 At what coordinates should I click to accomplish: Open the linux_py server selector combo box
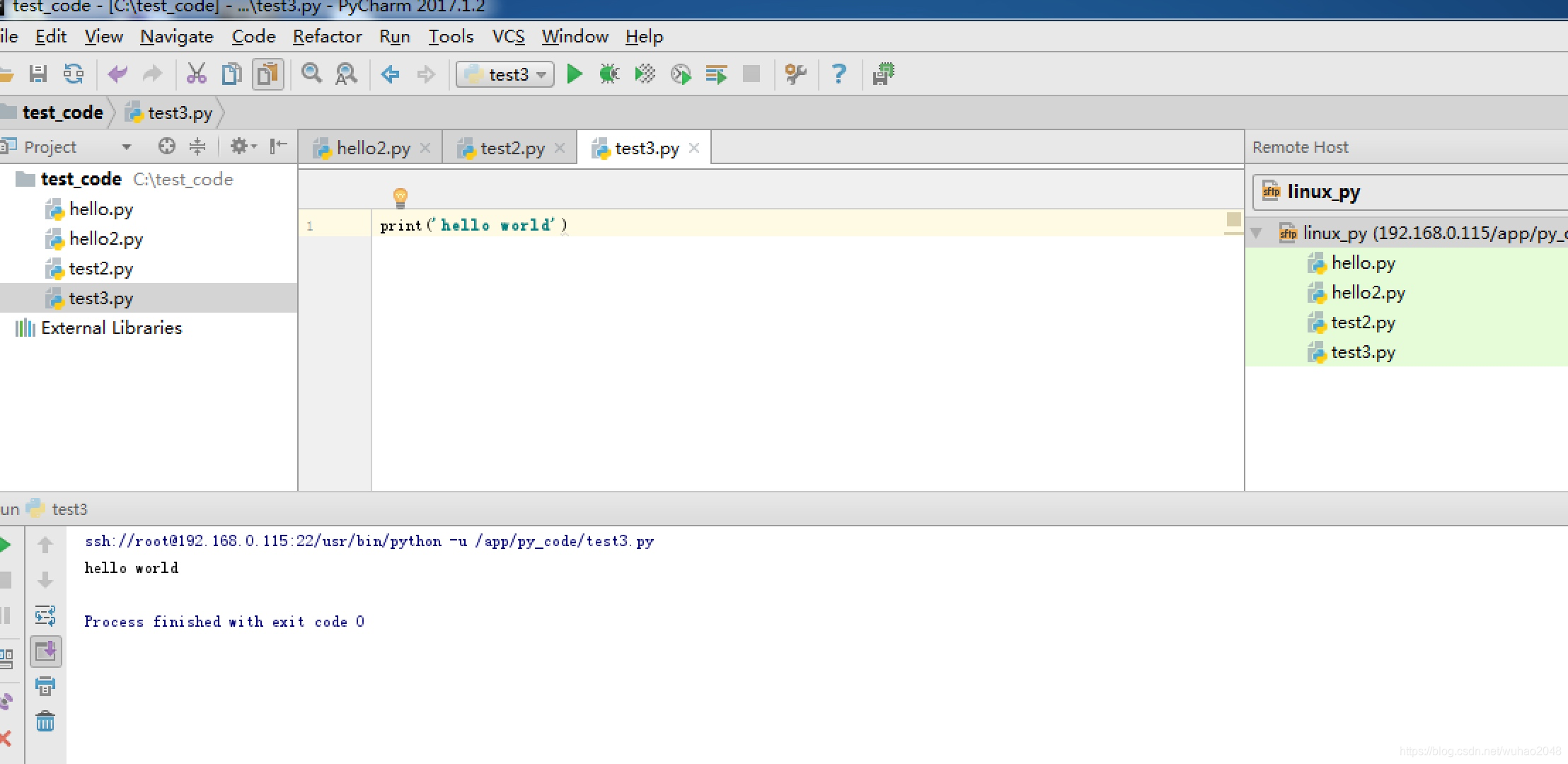pyautogui.click(x=1410, y=192)
